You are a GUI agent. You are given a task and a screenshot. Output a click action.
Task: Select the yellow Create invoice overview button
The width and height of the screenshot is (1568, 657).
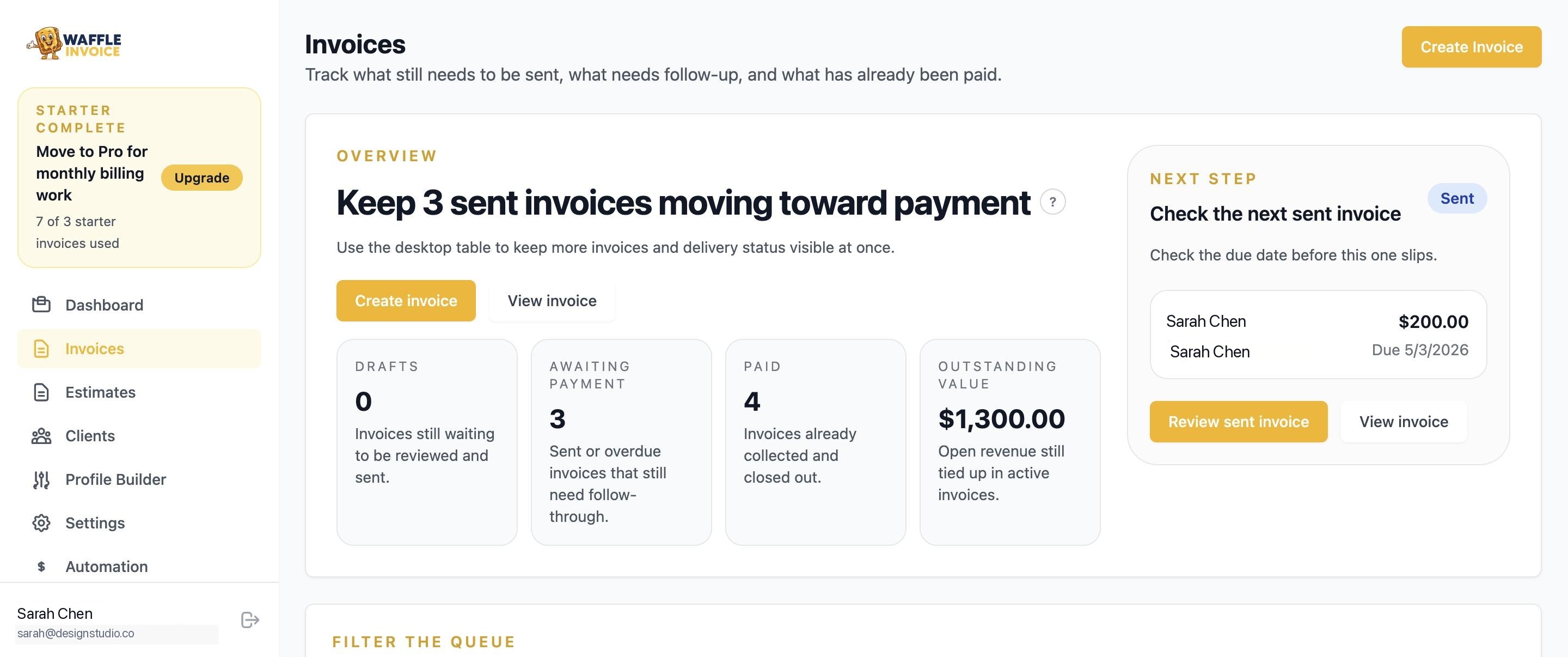click(406, 300)
